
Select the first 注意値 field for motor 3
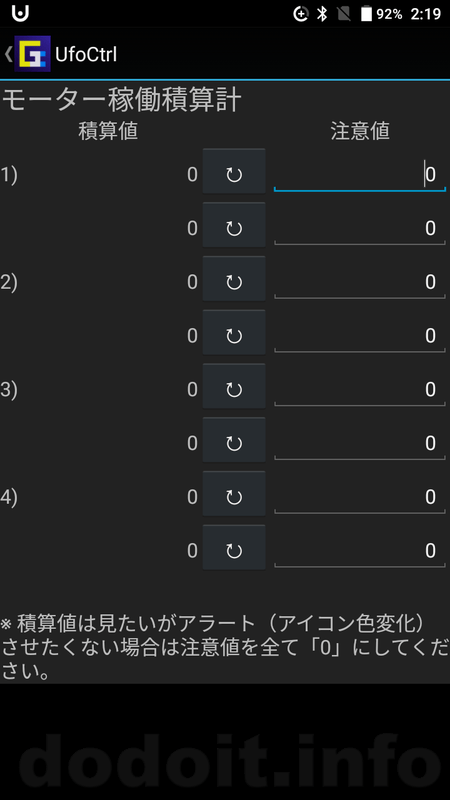pos(360,390)
